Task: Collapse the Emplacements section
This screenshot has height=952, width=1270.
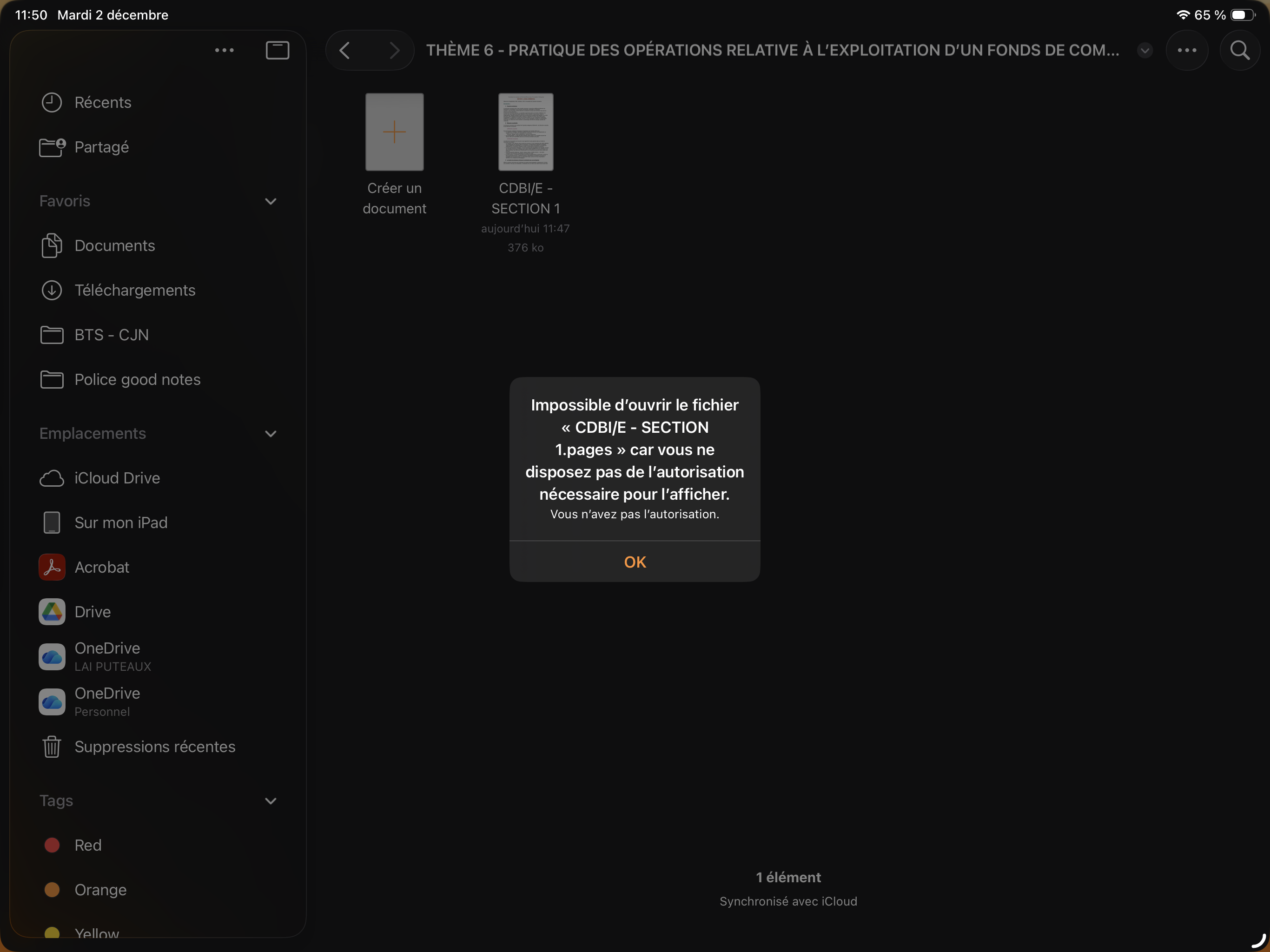Action: point(271,434)
